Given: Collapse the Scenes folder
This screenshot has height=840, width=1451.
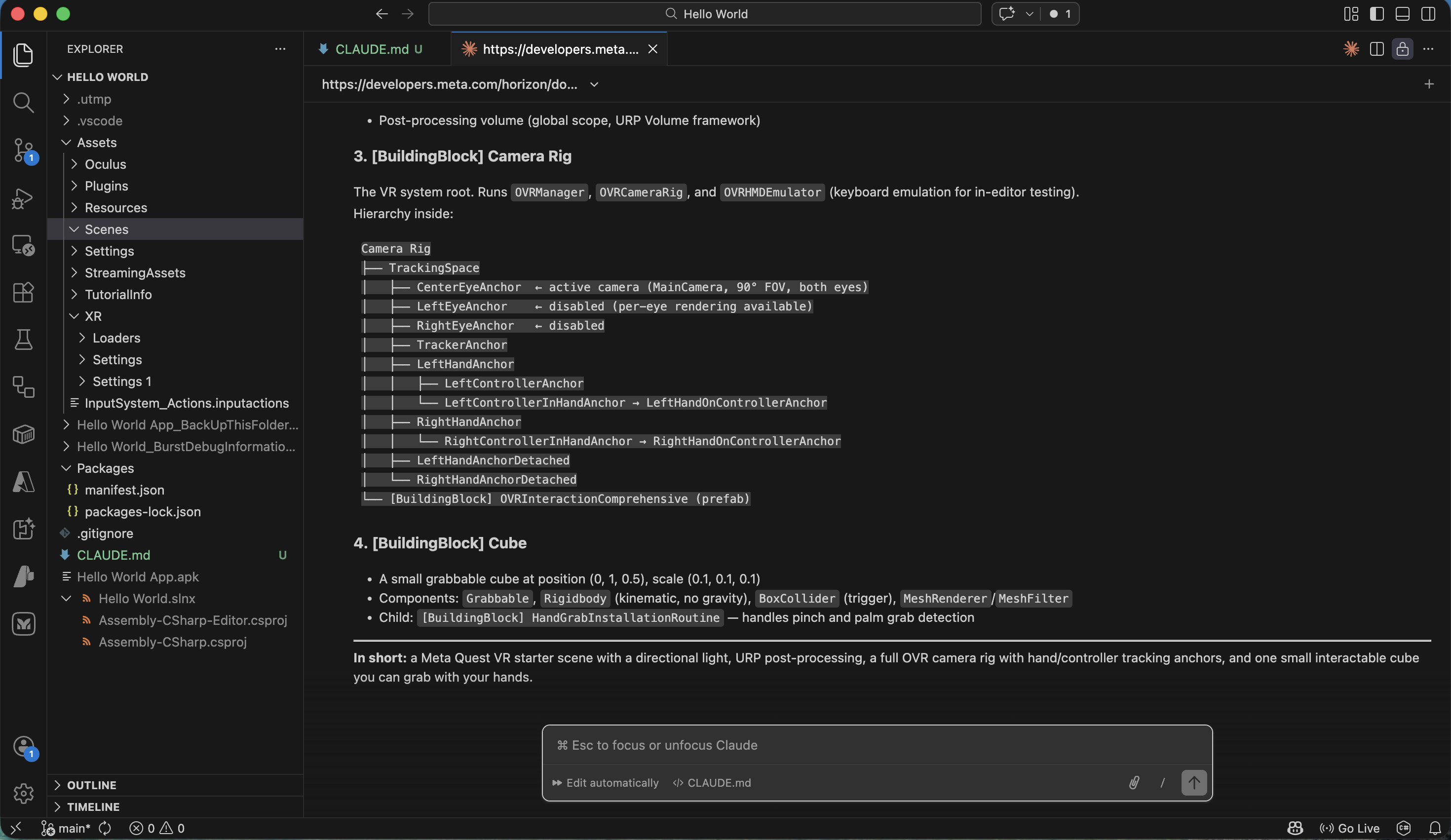Looking at the screenshot, I should [107, 229].
